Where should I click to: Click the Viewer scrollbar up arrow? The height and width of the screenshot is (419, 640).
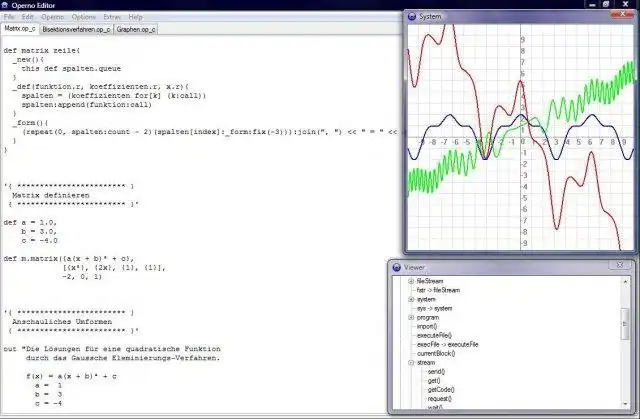tap(625, 281)
